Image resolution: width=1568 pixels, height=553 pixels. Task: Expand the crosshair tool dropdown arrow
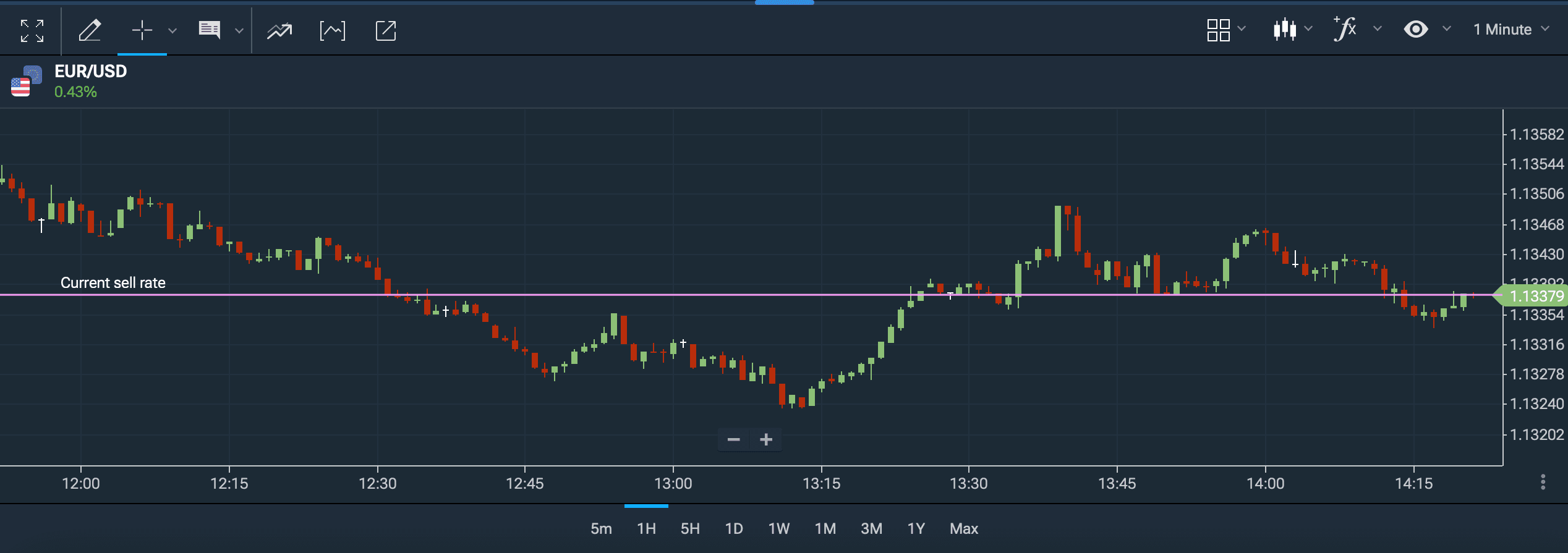(173, 31)
